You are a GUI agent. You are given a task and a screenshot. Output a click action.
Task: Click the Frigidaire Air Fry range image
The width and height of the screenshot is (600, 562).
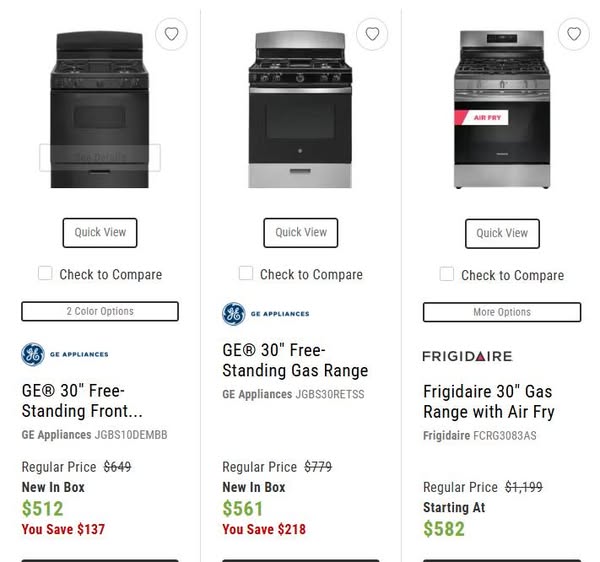coord(502,110)
